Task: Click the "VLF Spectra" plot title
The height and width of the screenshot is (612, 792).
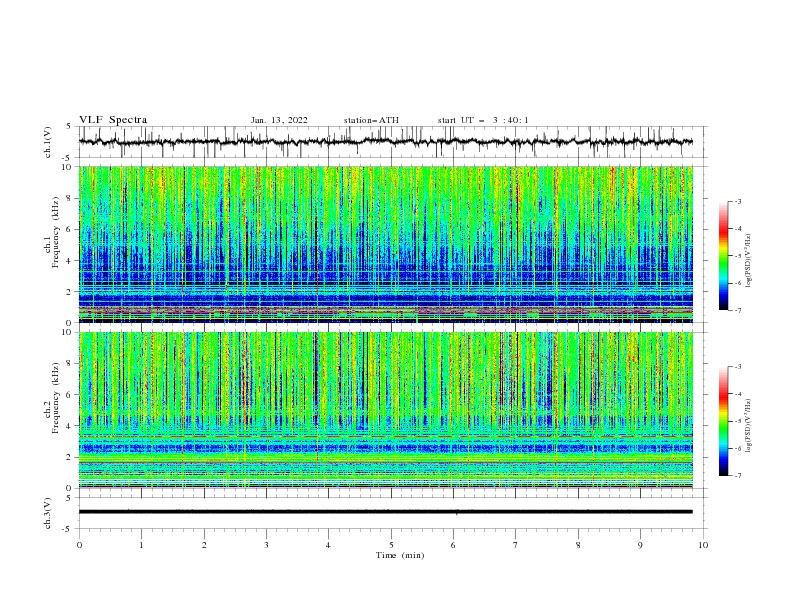Action: click(113, 120)
